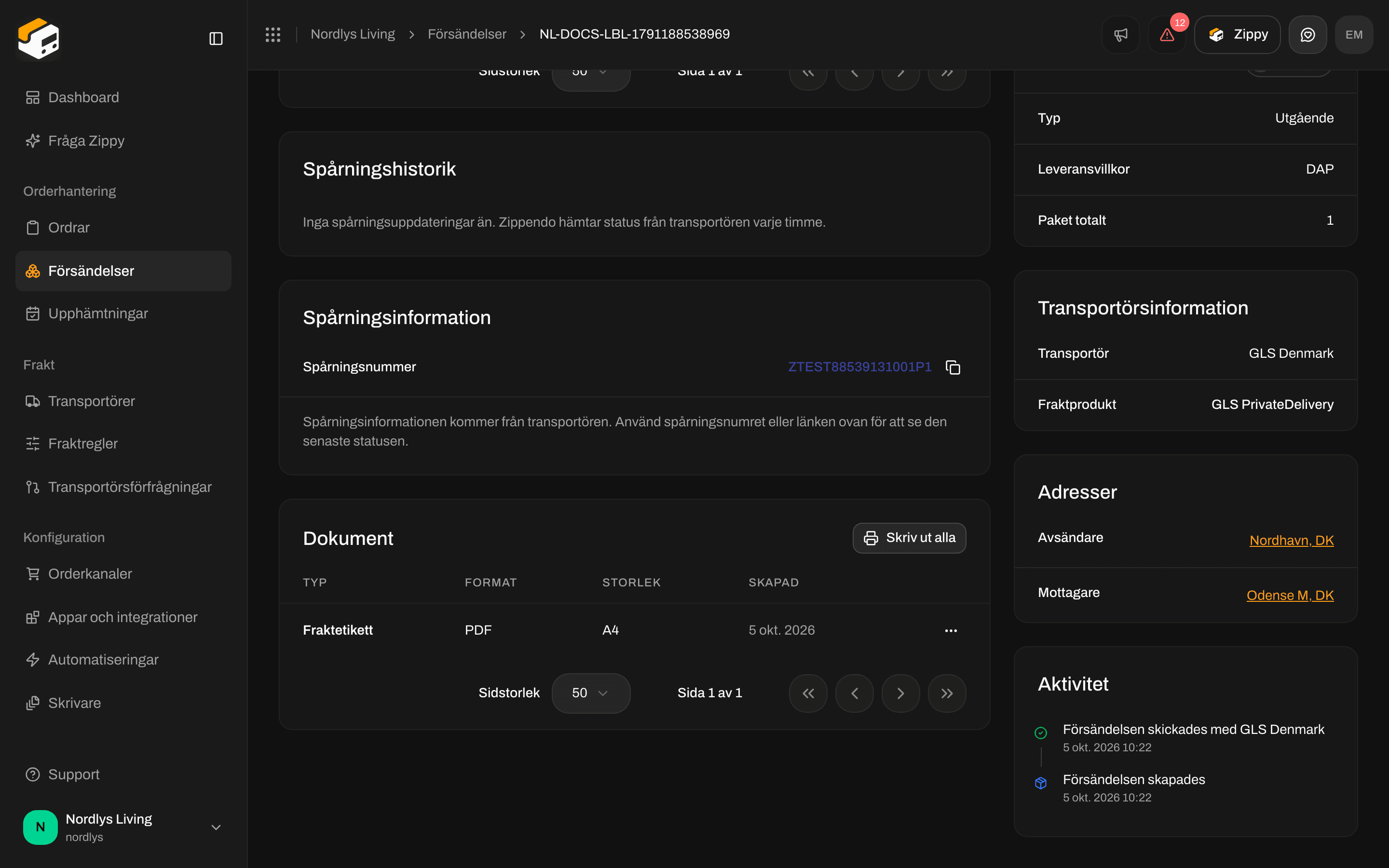Open Fråga Zippy in the sidebar
This screenshot has height=868, width=1389.
(123, 141)
